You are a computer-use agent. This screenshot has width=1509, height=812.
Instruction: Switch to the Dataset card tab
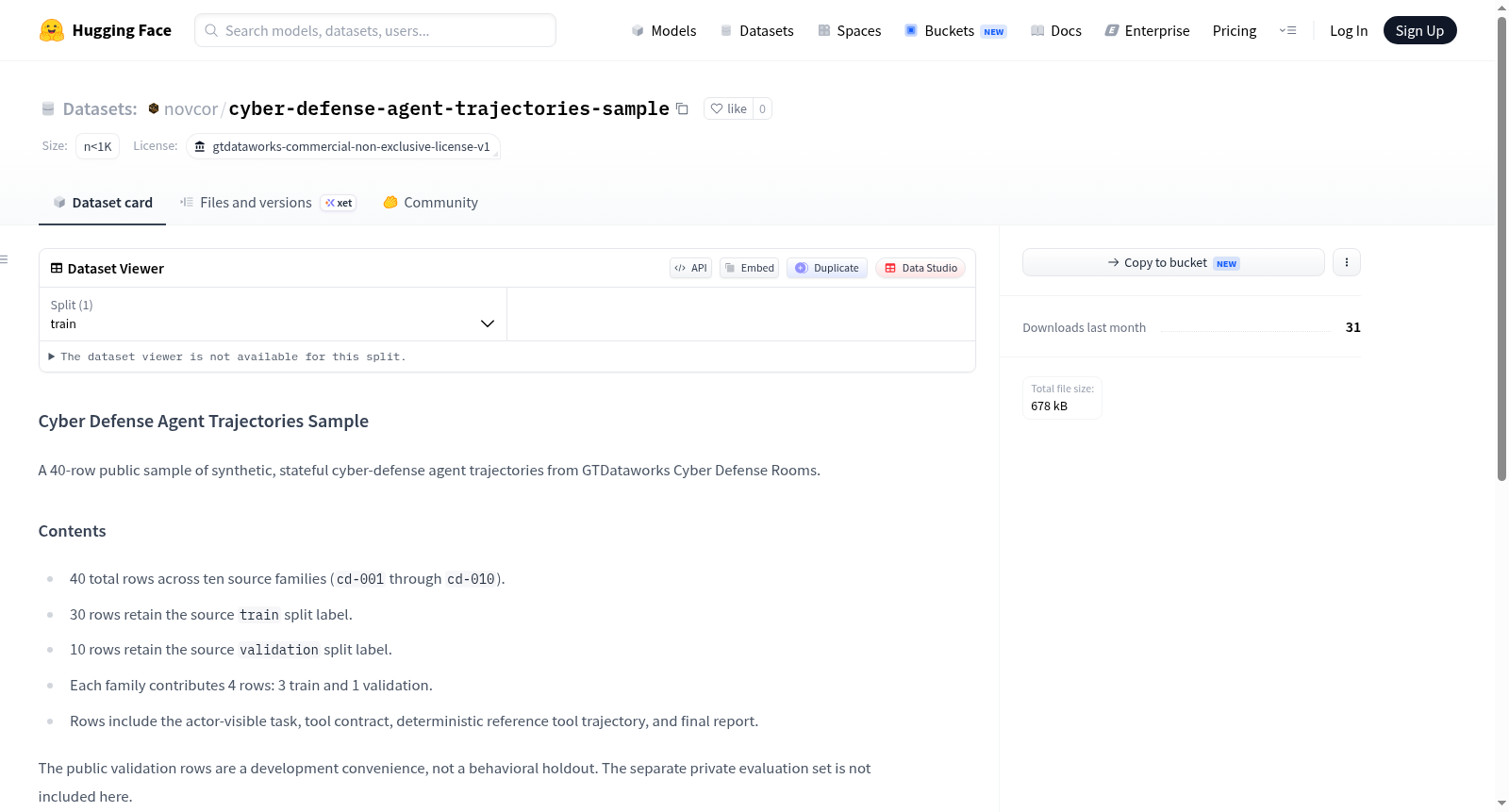pyautogui.click(x=103, y=203)
